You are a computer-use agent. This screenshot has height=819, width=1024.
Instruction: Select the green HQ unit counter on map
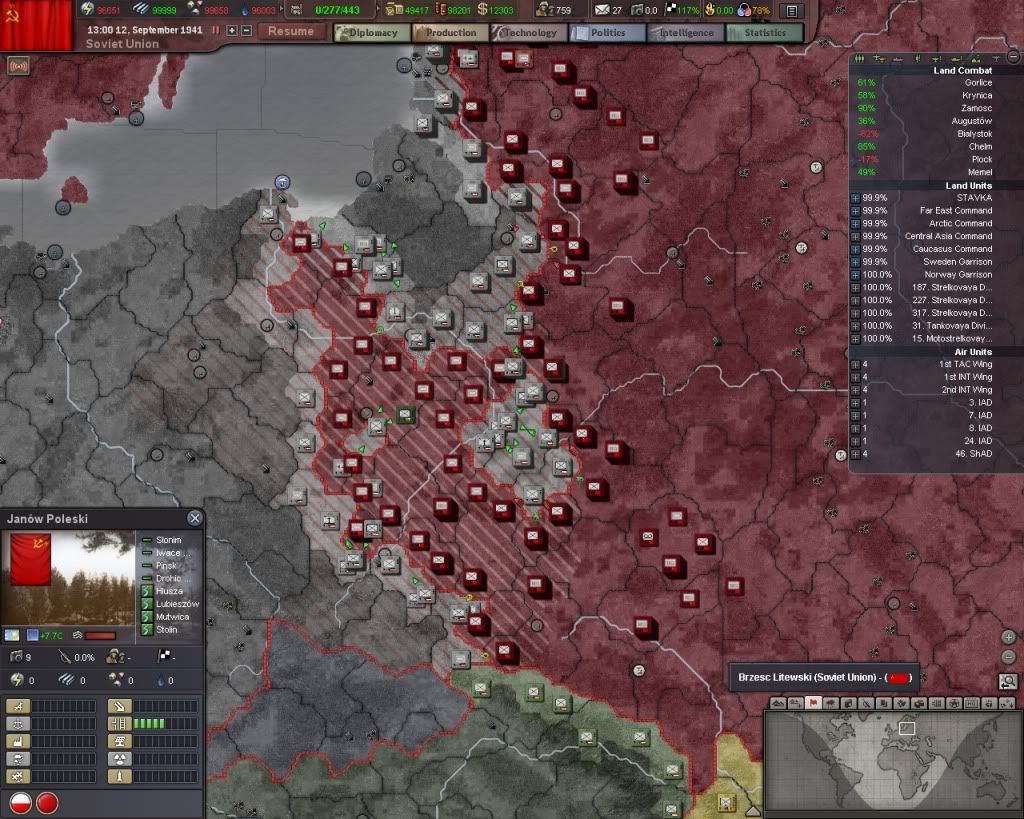406,415
